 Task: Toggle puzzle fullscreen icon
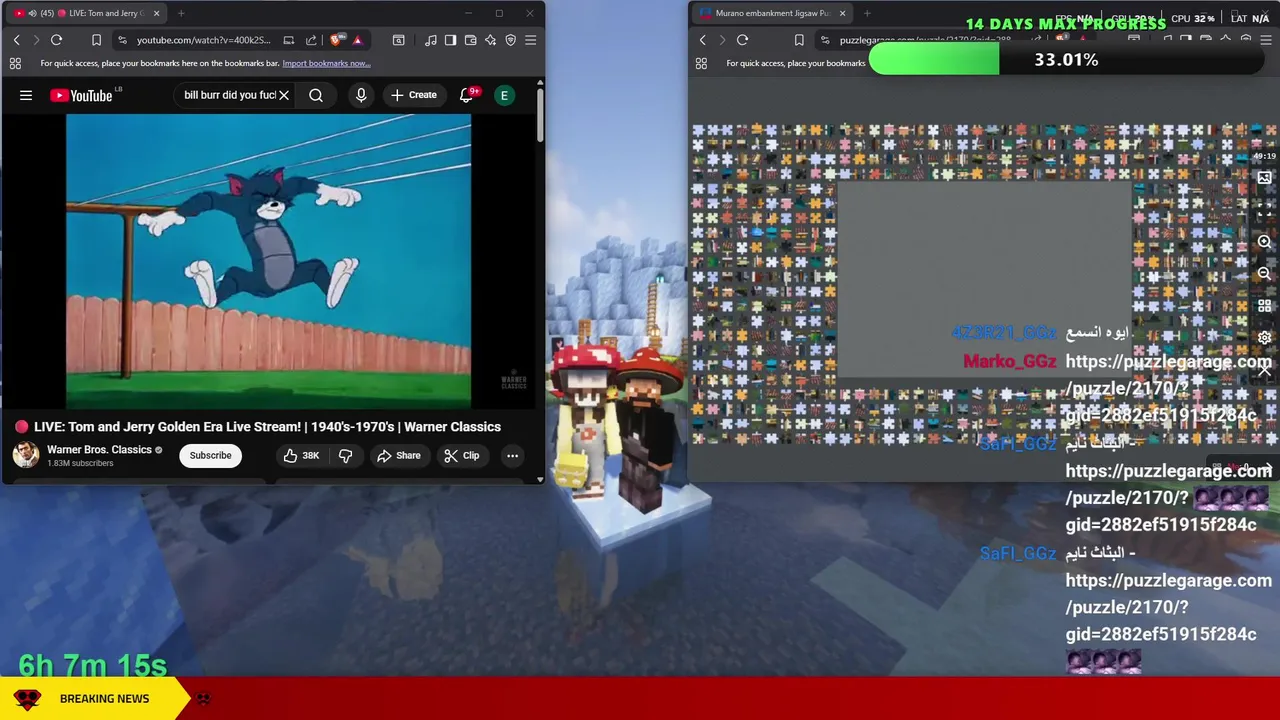(x=1265, y=210)
